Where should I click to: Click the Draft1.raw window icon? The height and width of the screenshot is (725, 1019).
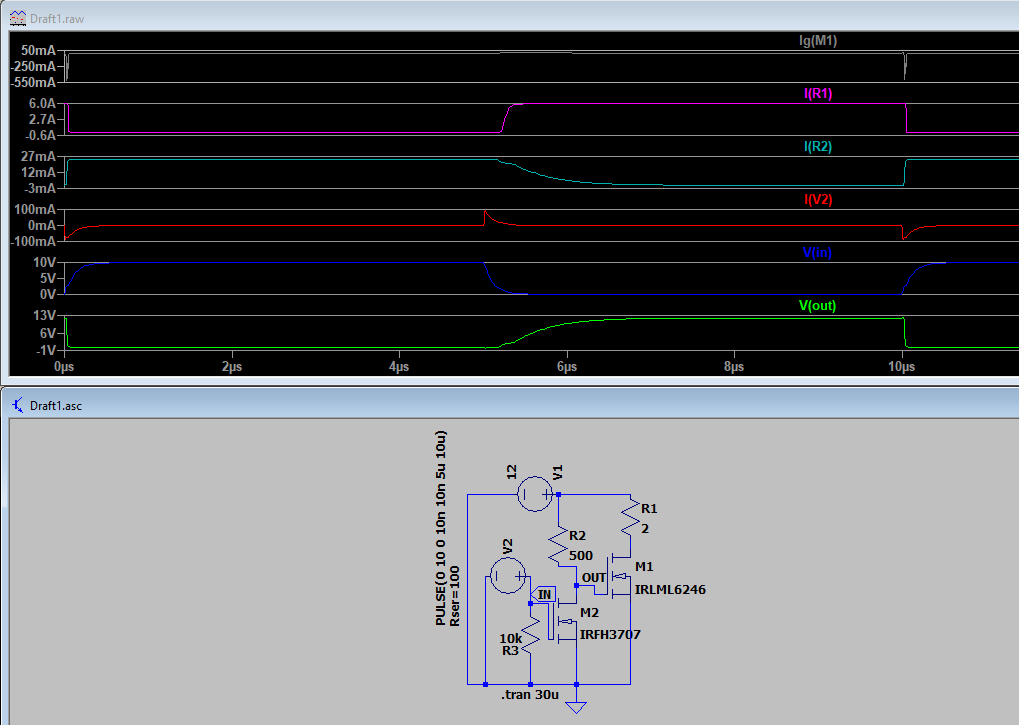(x=18, y=18)
